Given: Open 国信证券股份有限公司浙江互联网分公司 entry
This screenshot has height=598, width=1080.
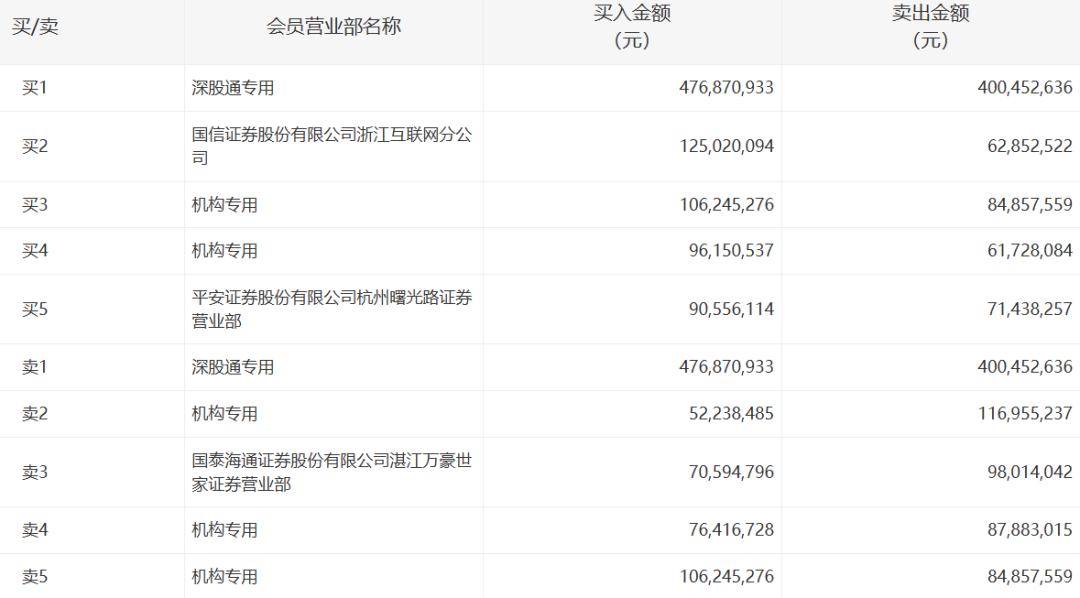Looking at the screenshot, I should point(332,146).
